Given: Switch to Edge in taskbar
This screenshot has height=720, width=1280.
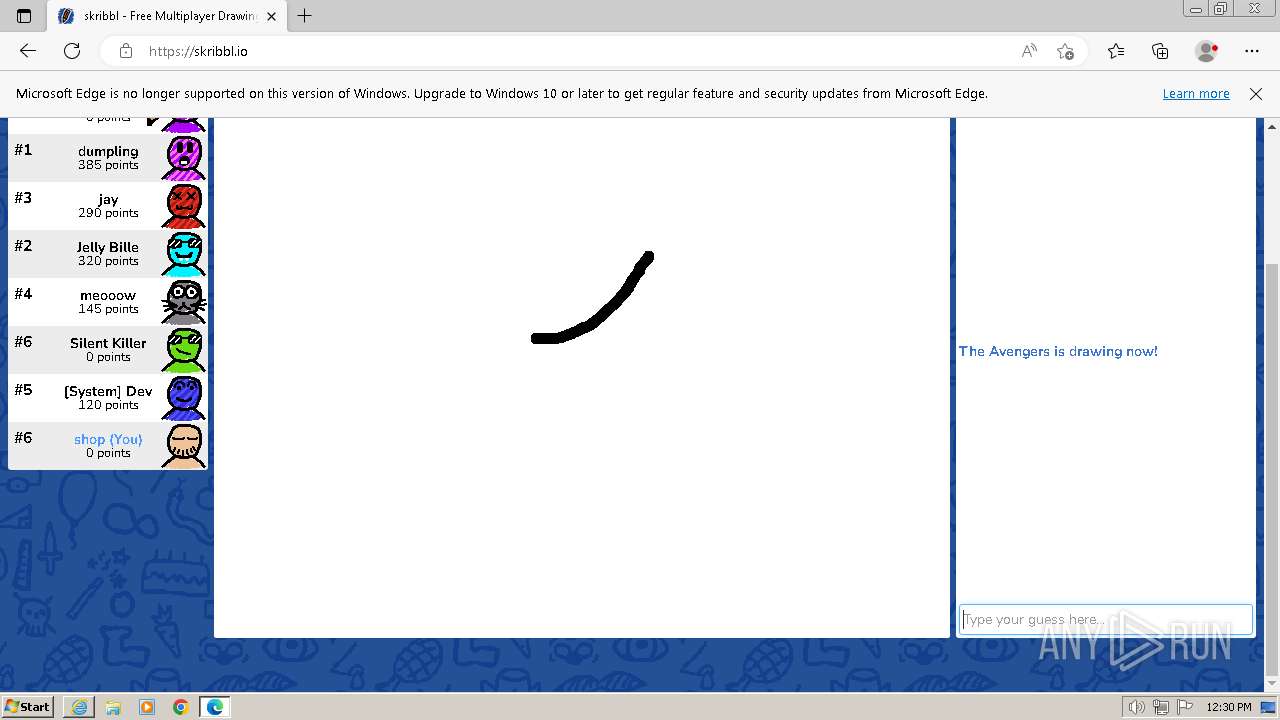Looking at the screenshot, I should click(215, 707).
